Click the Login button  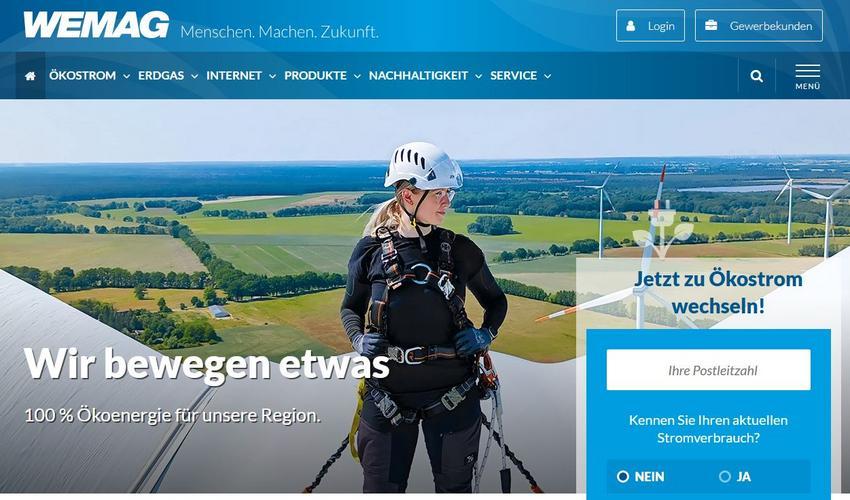(651, 25)
